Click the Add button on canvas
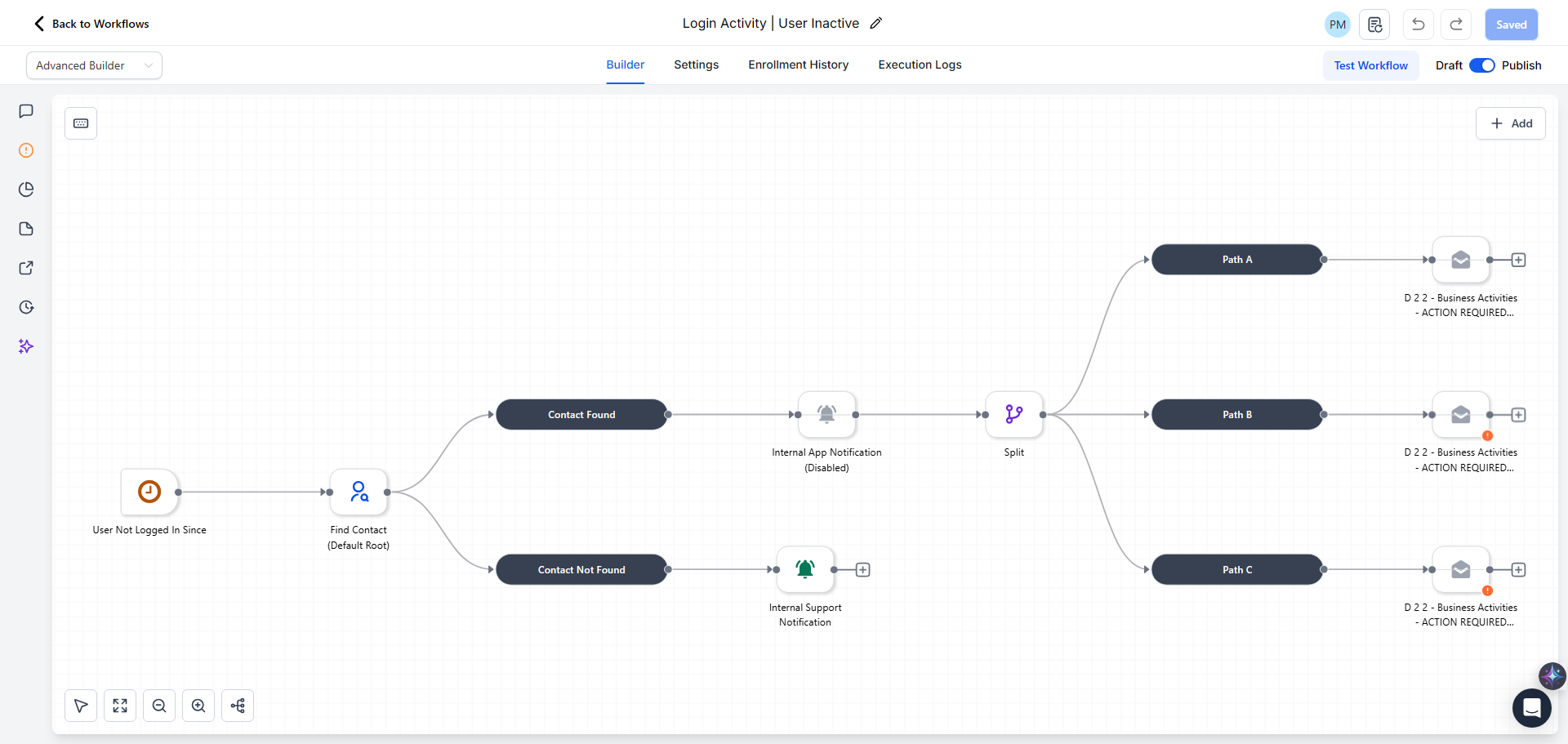 tap(1511, 123)
